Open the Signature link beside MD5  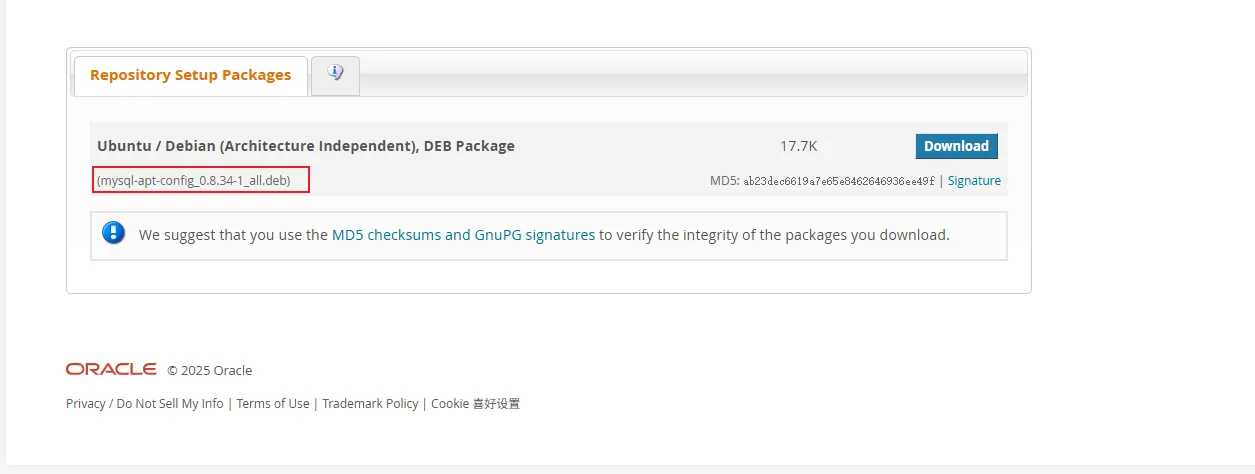(974, 181)
